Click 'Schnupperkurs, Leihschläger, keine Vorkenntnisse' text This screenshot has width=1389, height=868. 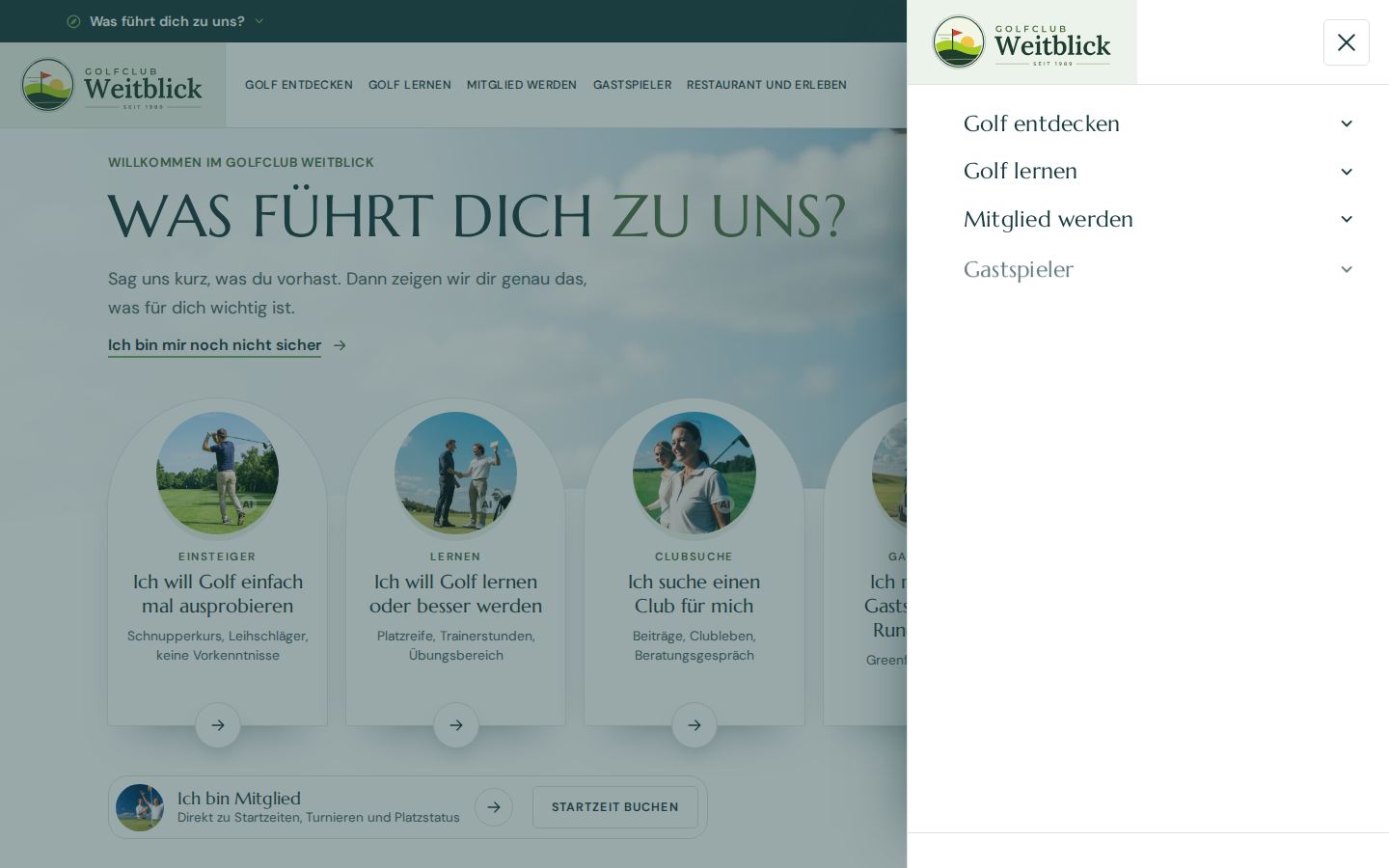click(218, 645)
